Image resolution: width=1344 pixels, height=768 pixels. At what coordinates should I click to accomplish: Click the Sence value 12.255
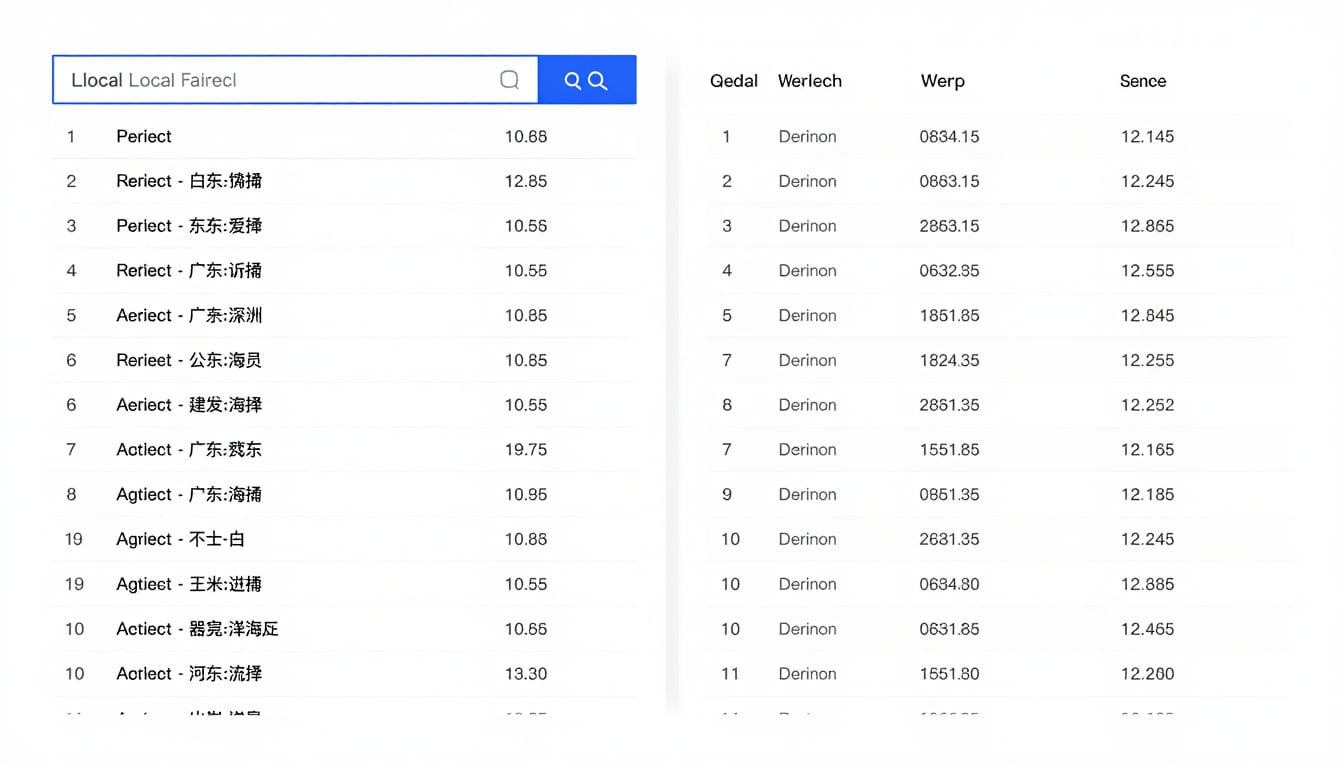click(1147, 360)
